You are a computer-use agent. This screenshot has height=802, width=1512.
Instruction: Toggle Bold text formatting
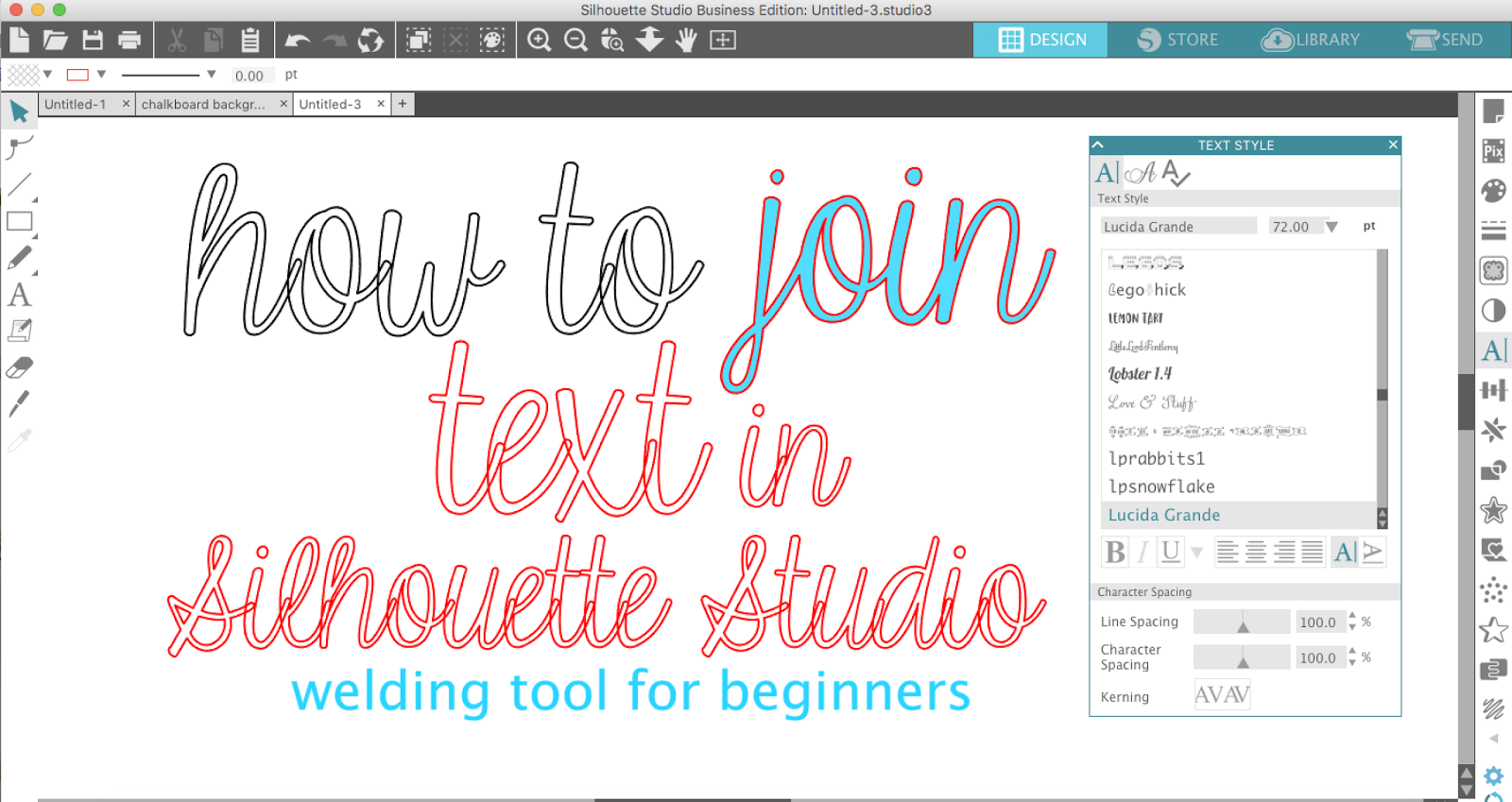[x=1115, y=552]
